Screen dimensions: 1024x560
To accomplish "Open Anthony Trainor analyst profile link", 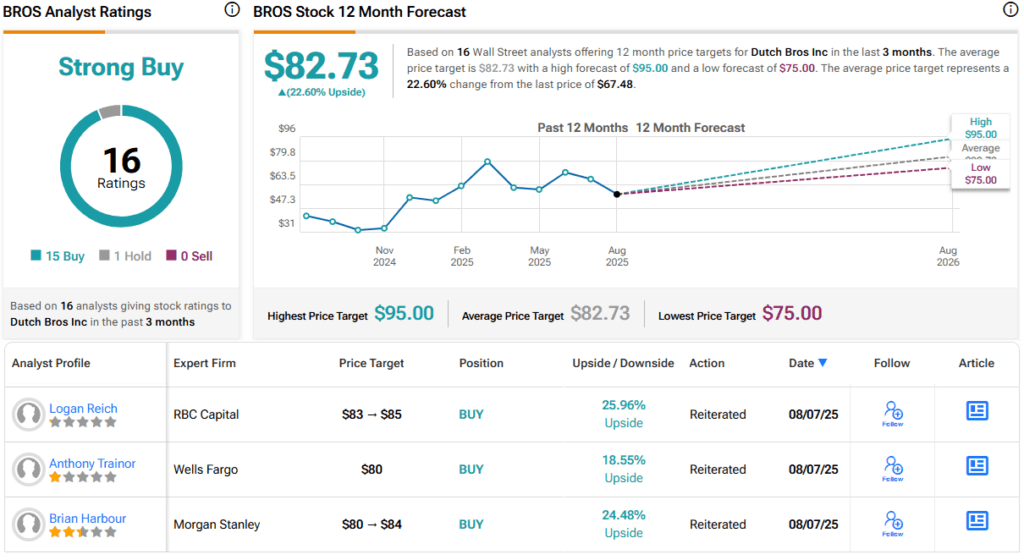I will pyautogui.click(x=92, y=463).
